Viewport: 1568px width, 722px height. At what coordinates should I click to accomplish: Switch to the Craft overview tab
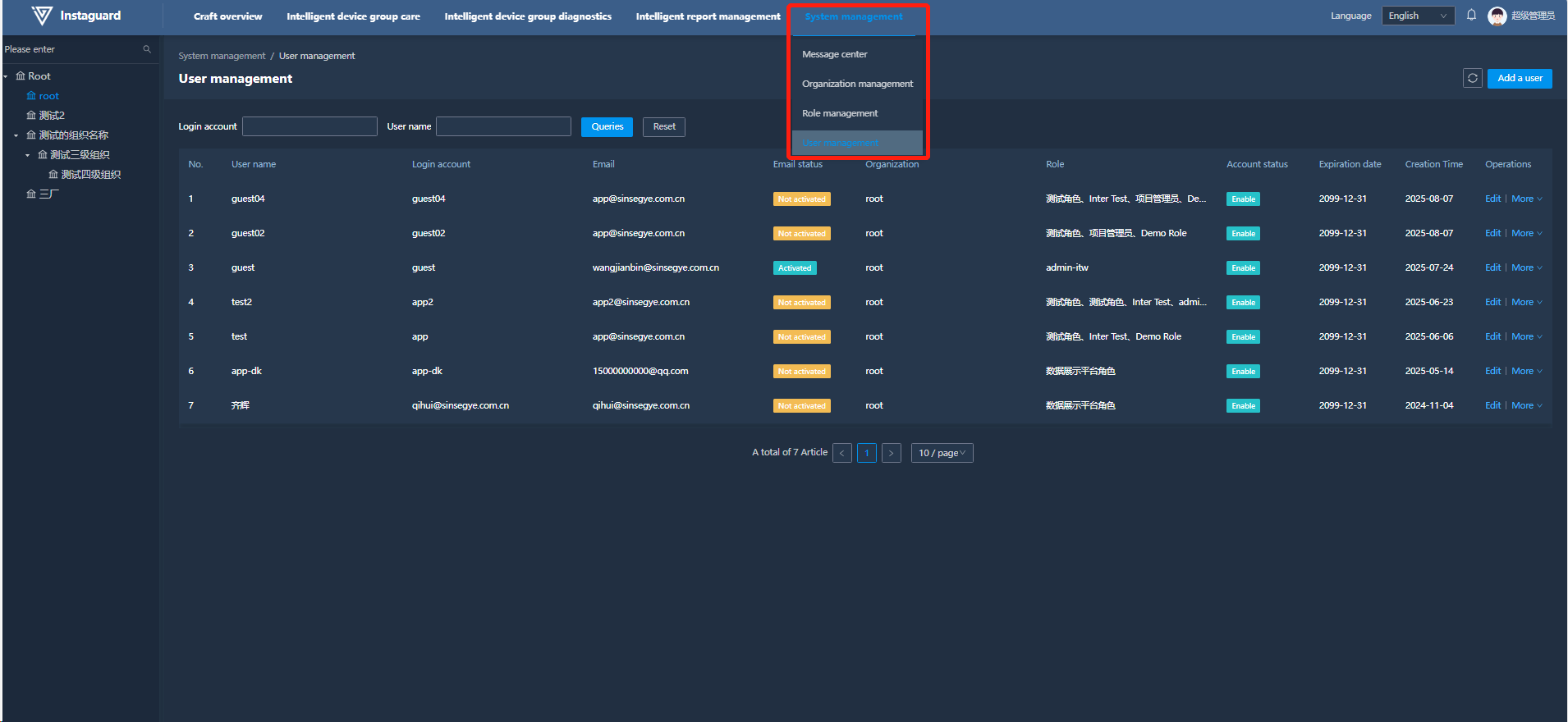pyautogui.click(x=227, y=16)
